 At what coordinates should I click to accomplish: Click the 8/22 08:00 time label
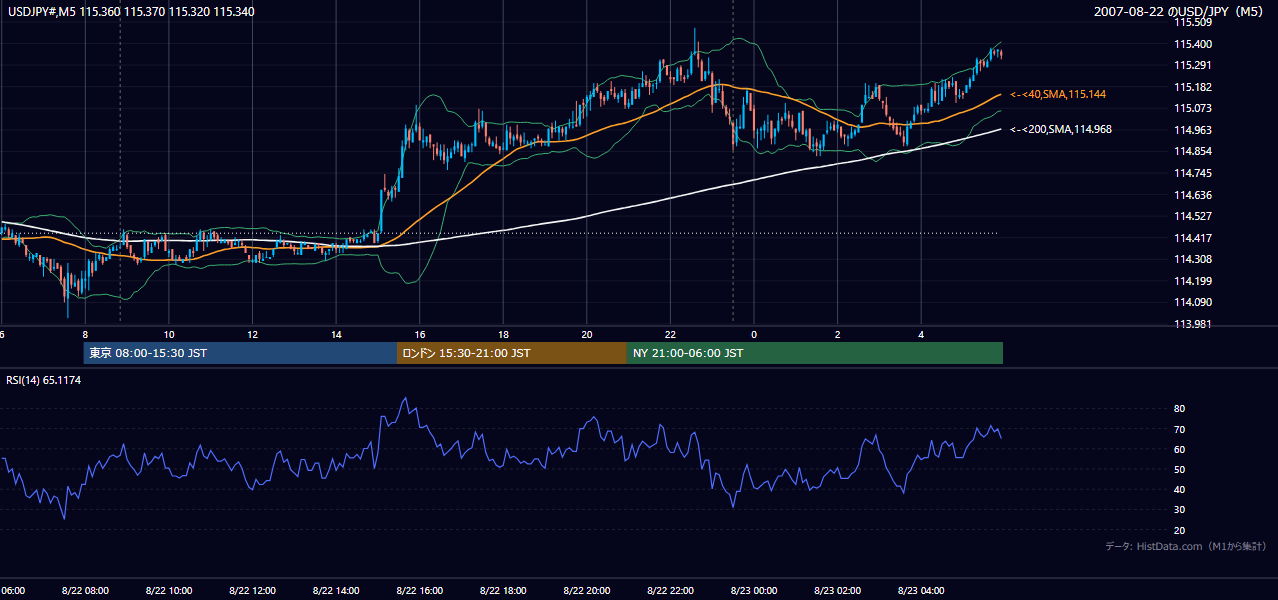coord(84,591)
